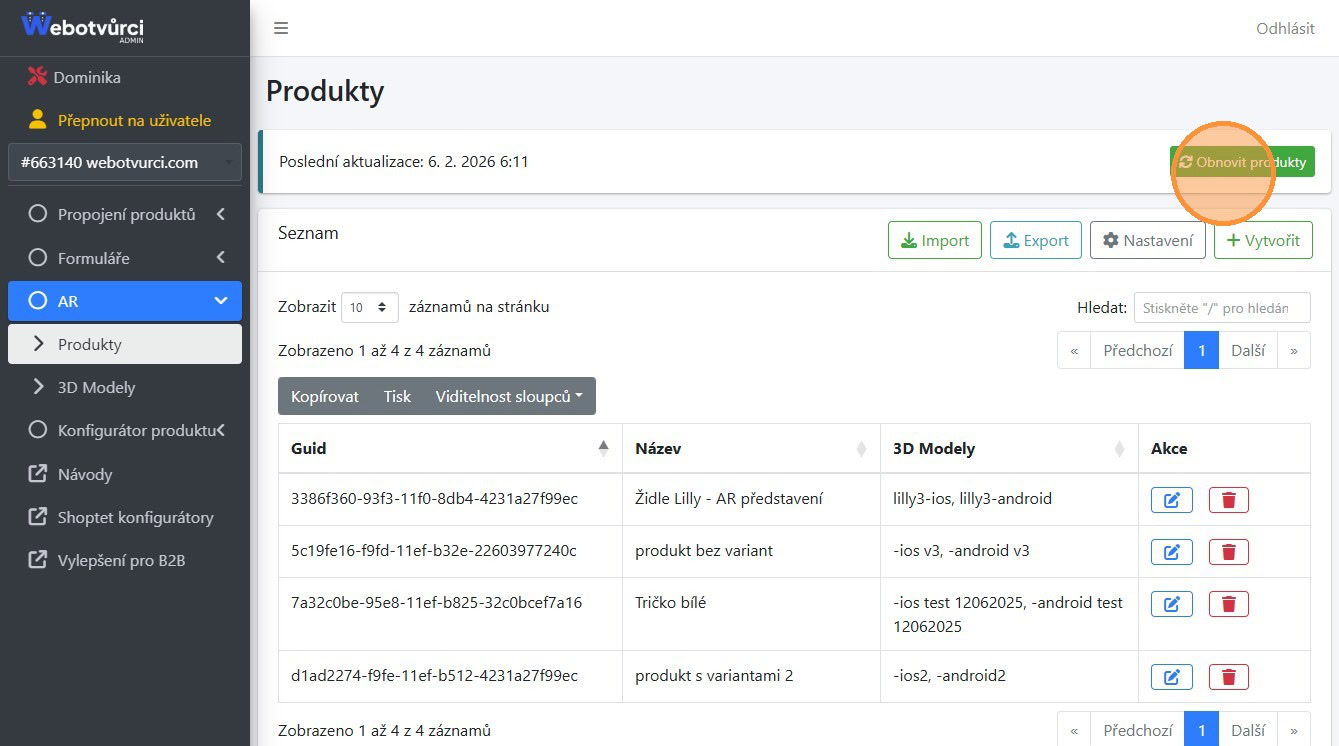The height and width of the screenshot is (746, 1339).
Task: Click Předchozí in top pagination
Action: pyautogui.click(x=1137, y=350)
